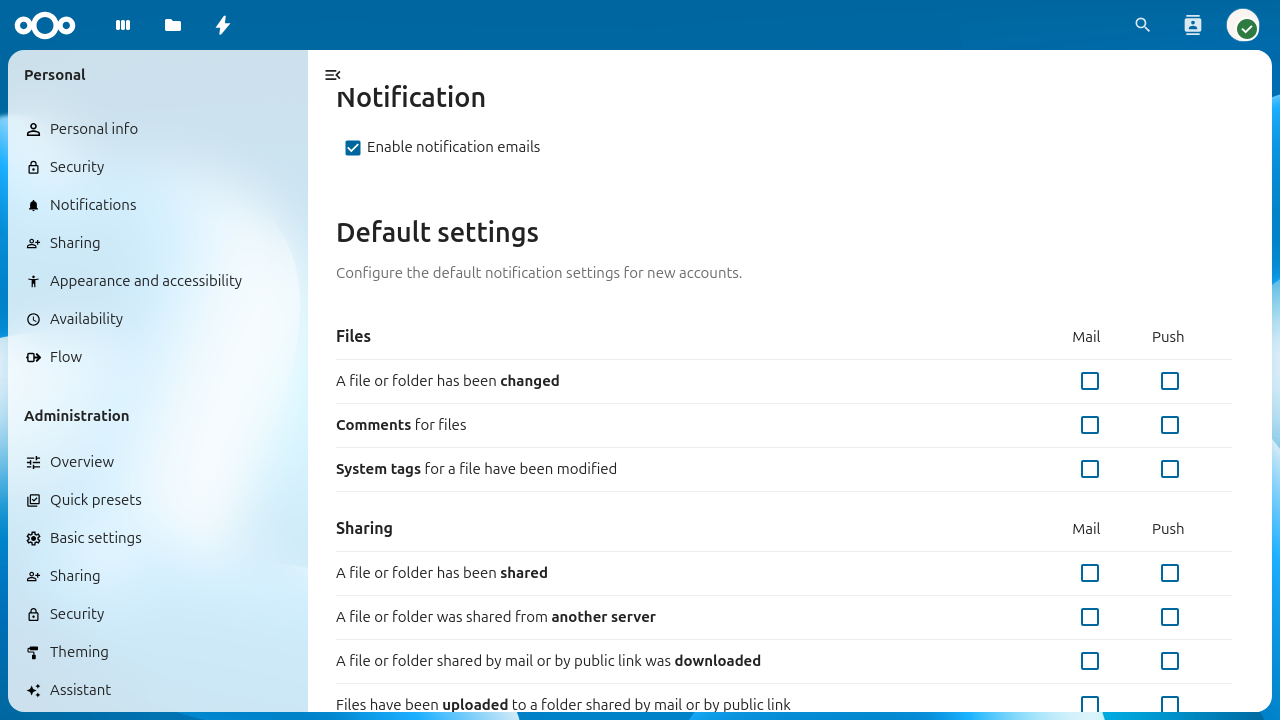The image size is (1280, 720).
Task: Open Availability in personal settings
Action: (86, 319)
